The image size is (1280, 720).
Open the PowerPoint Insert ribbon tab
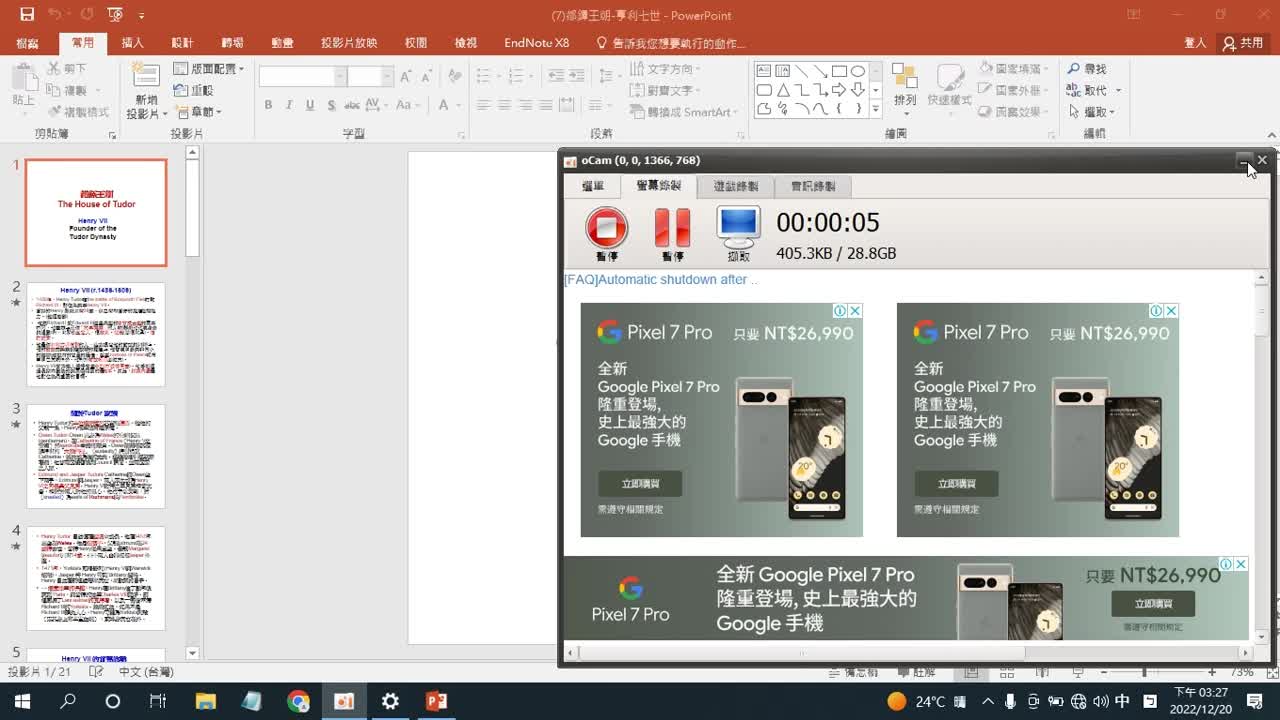132,43
